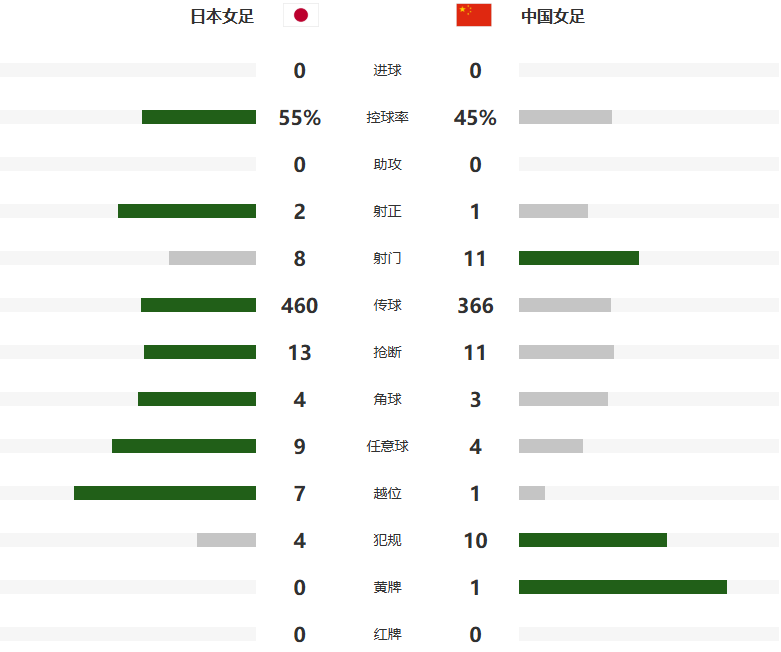The height and width of the screenshot is (652, 781).
Task: Click China's green 犯规 bar showing 10
Action: pos(593,540)
